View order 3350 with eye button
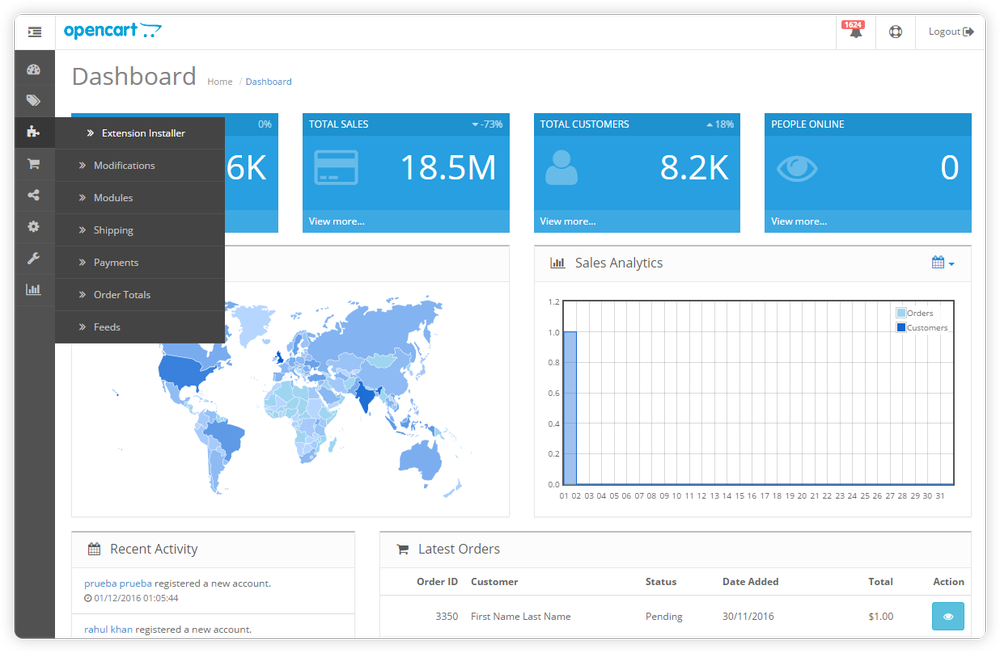1000x653 pixels. [x=948, y=616]
